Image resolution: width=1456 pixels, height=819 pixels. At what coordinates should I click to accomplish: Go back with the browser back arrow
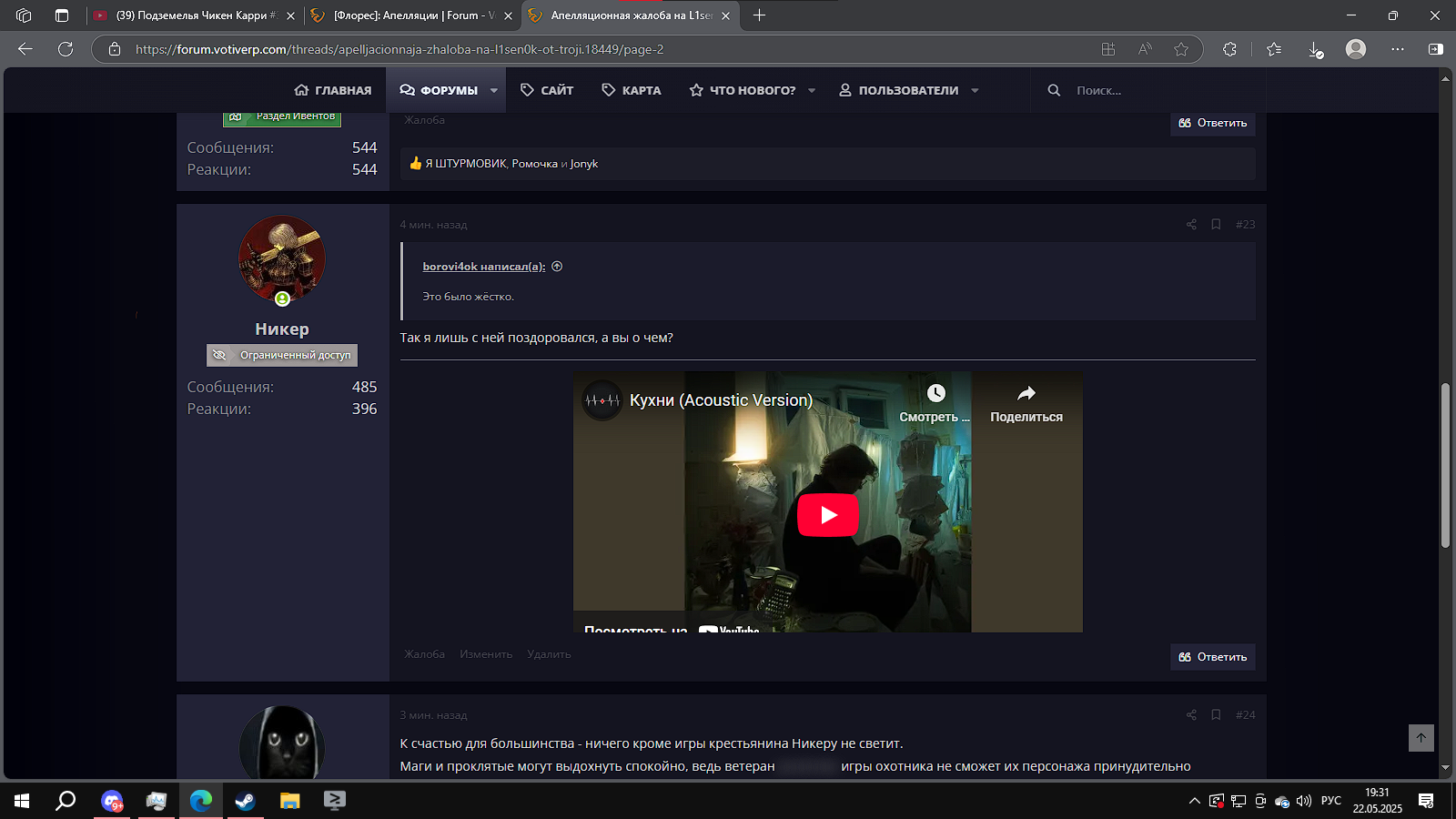click(25, 49)
